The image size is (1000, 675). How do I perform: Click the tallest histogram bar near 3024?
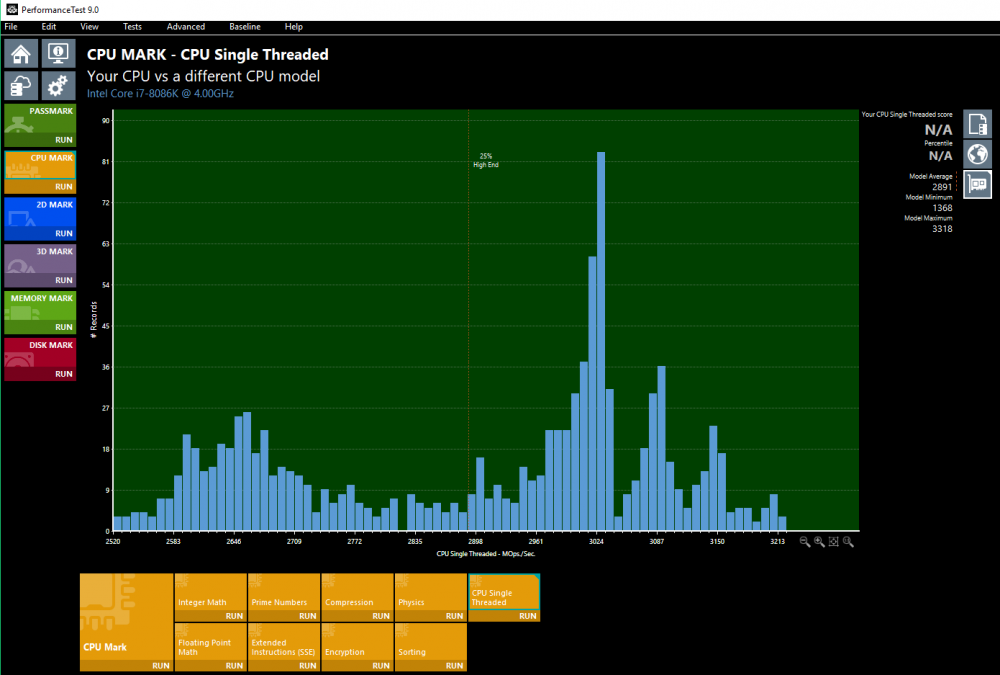pos(601,340)
